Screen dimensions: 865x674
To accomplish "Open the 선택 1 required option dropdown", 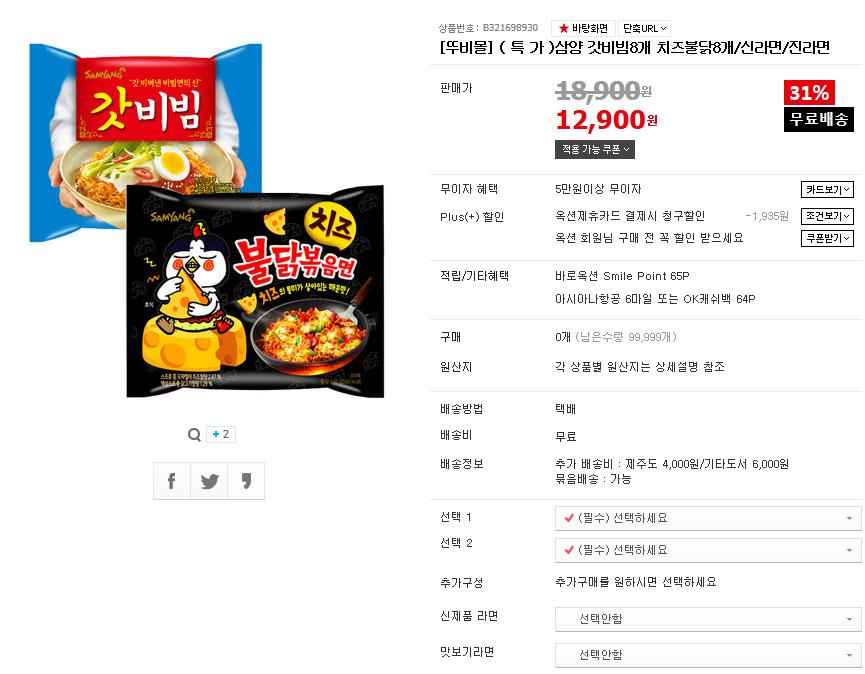I will coord(708,518).
